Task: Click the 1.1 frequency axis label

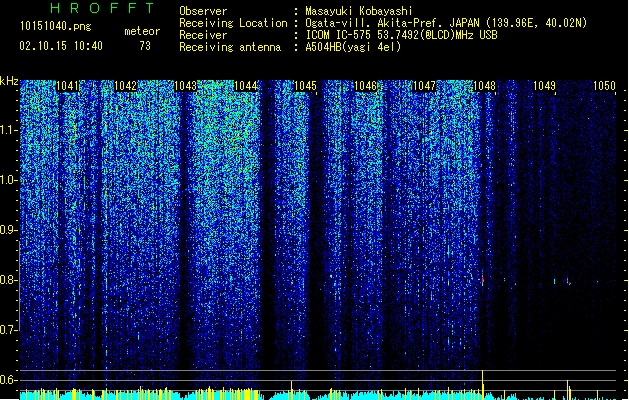Action: [8, 130]
